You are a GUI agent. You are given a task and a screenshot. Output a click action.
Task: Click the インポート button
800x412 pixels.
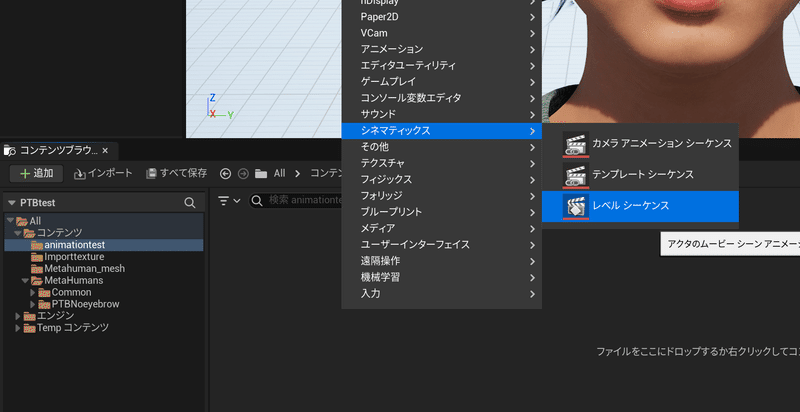click(103, 173)
